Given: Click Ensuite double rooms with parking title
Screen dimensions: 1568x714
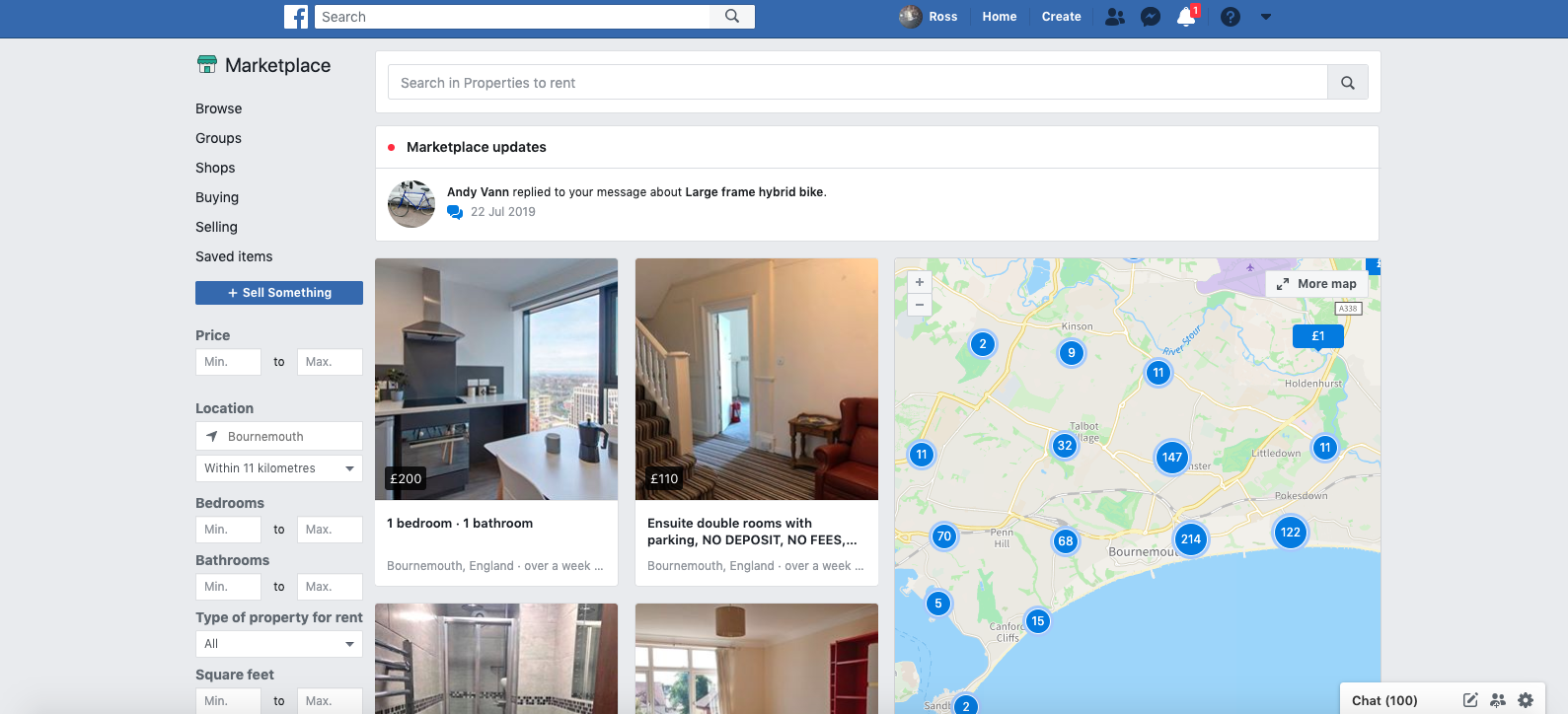Looking at the screenshot, I should (752, 532).
